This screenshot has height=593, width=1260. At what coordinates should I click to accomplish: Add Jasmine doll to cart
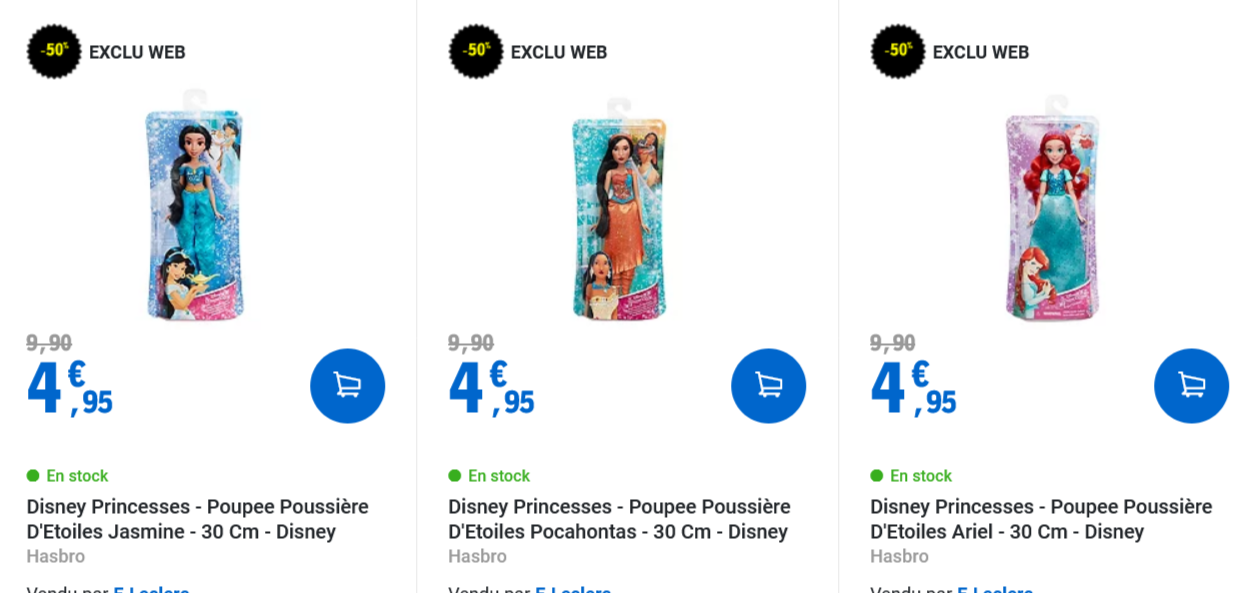click(x=347, y=385)
